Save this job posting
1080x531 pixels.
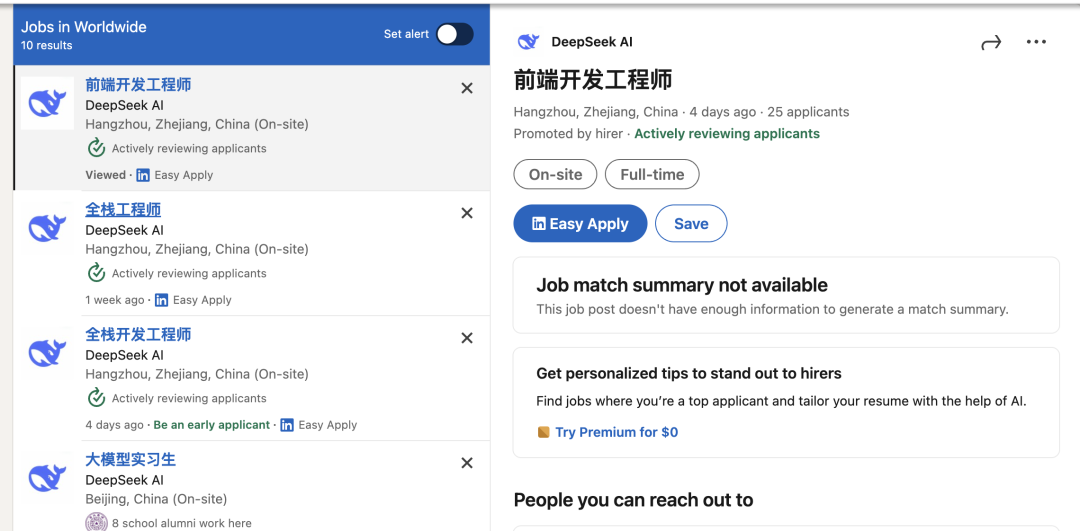coord(691,223)
